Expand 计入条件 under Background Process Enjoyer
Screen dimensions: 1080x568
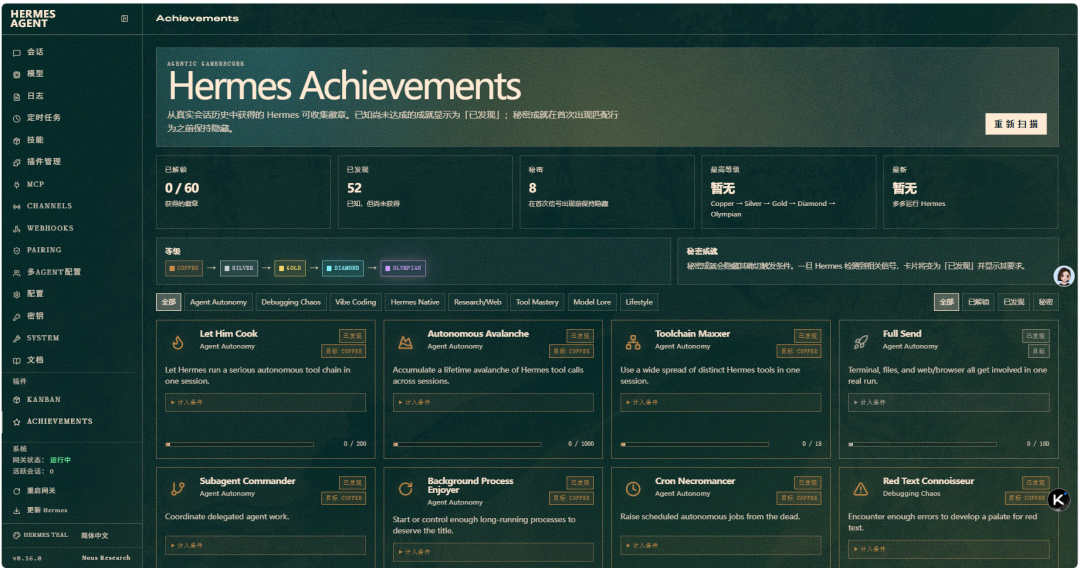coord(493,551)
